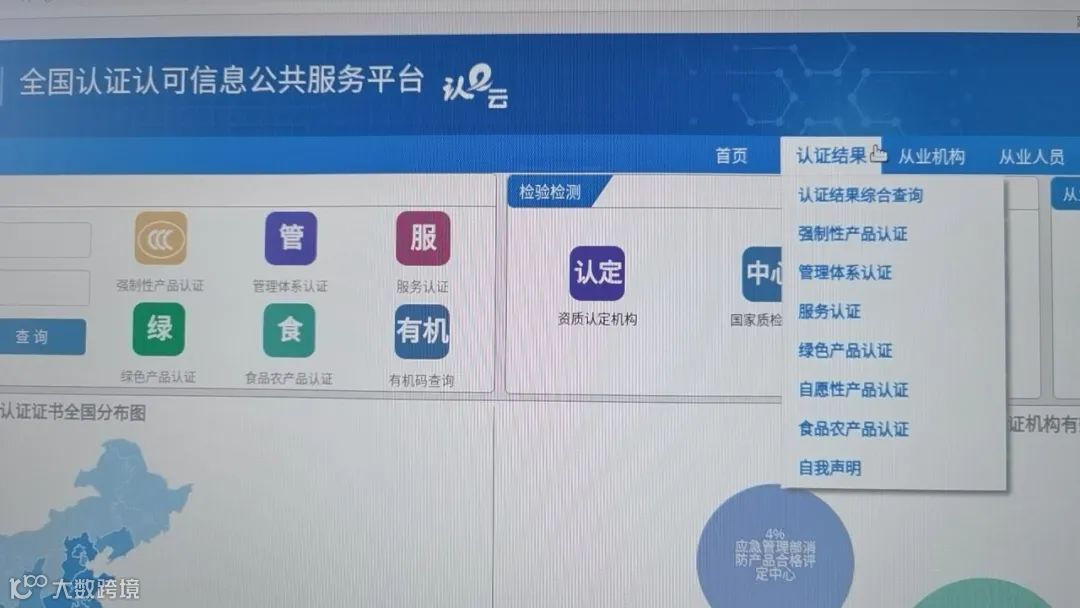This screenshot has width=1080, height=608.
Task: Click the 认证证书全国分布图 heading
Action: tap(73, 412)
